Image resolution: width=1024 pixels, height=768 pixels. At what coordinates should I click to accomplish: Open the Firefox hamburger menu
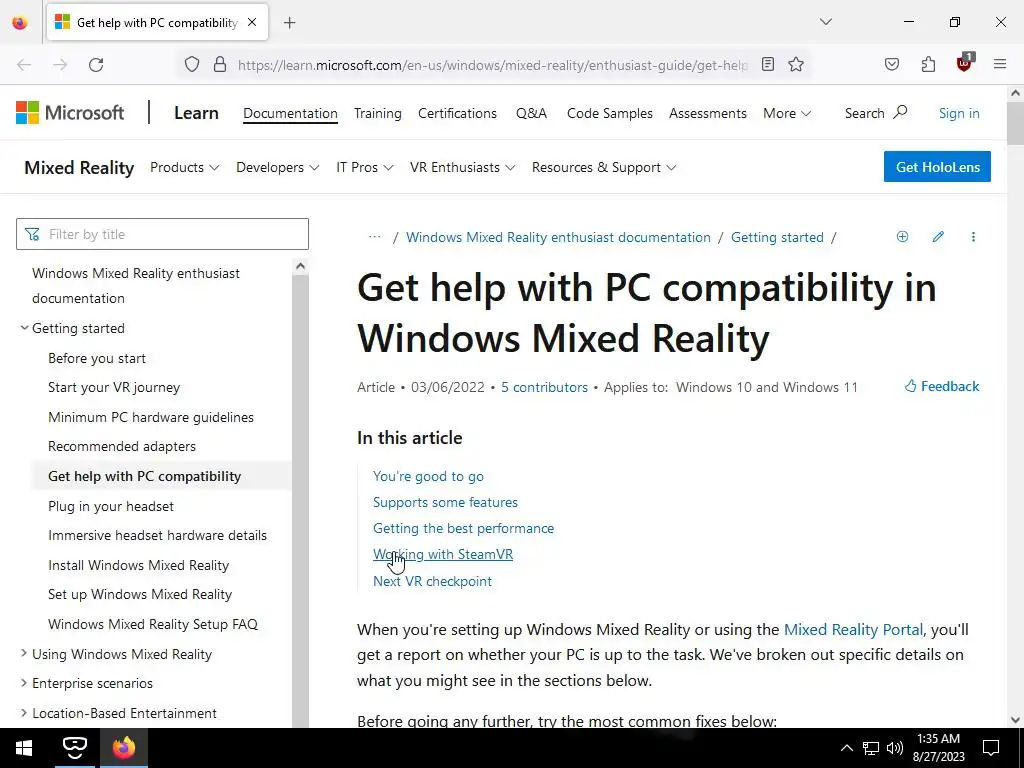[x=1000, y=64]
